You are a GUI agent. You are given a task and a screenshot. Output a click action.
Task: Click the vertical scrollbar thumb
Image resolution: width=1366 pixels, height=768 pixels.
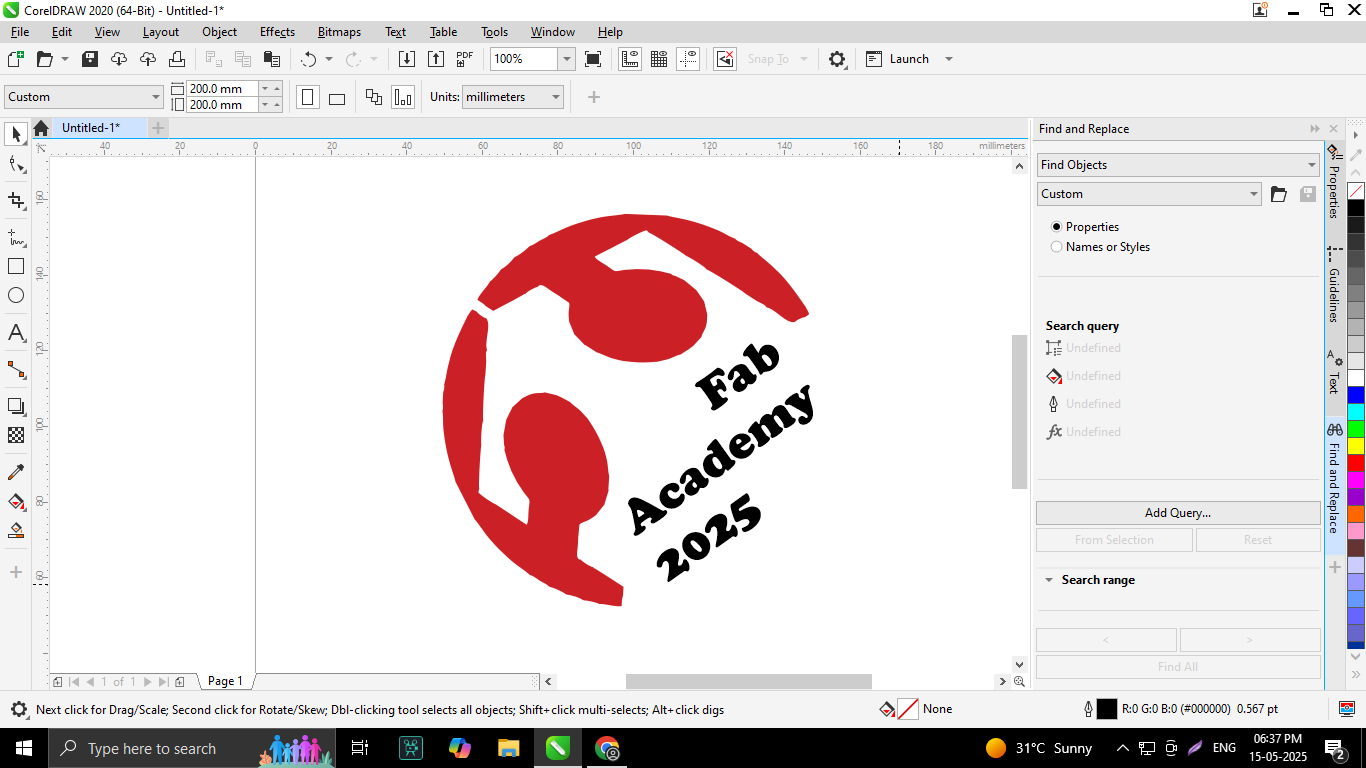[x=1019, y=412]
